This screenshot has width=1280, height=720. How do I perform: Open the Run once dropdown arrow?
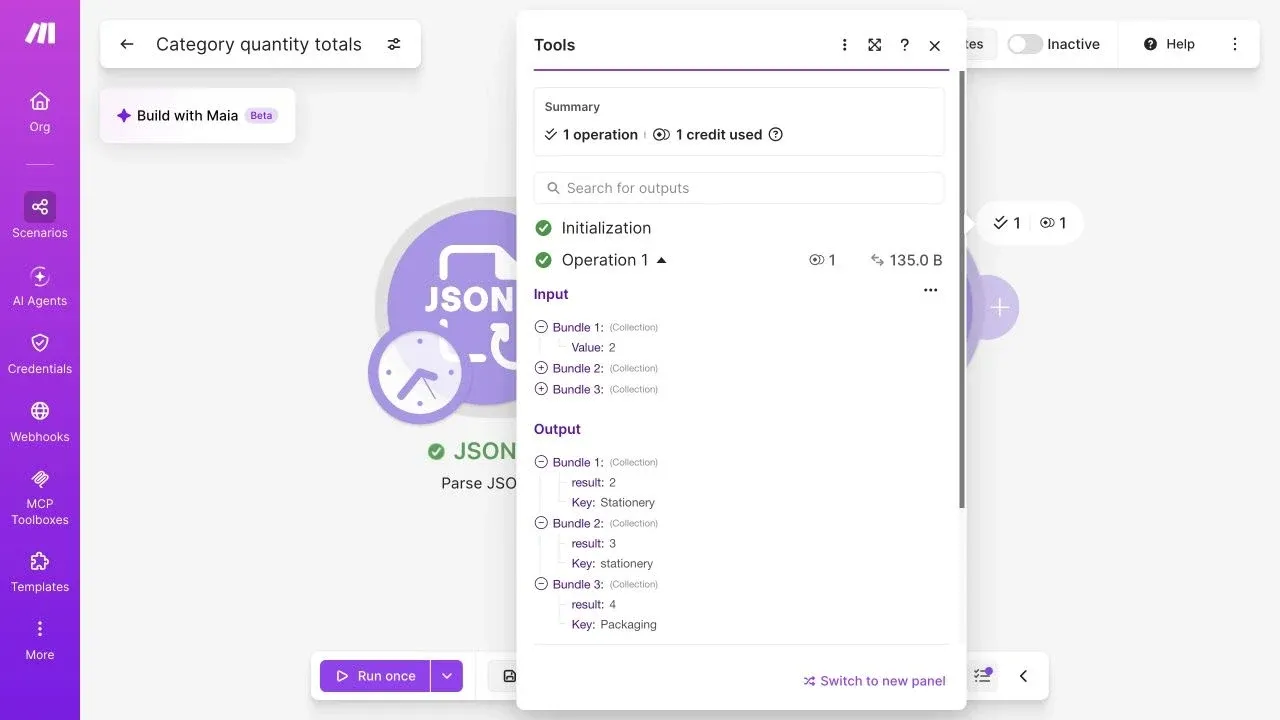(447, 676)
